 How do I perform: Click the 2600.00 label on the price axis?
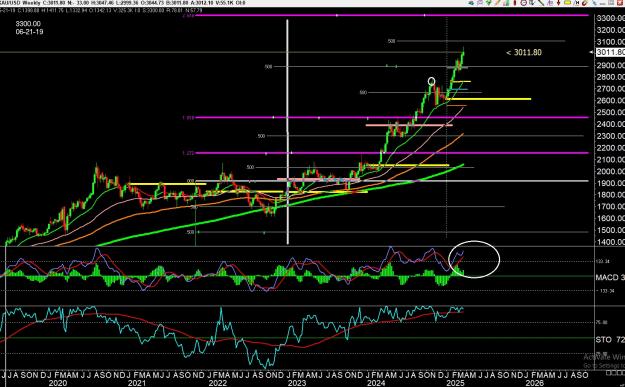click(610, 100)
